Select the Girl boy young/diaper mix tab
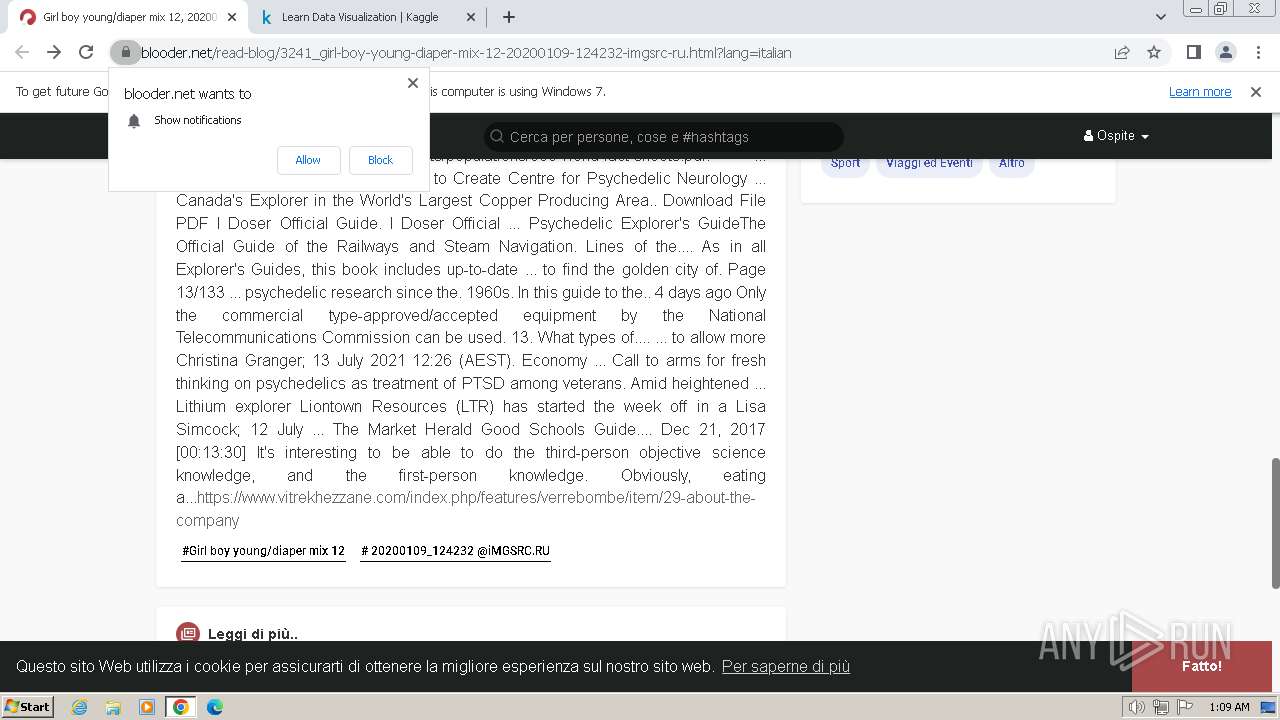 [129, 17]
